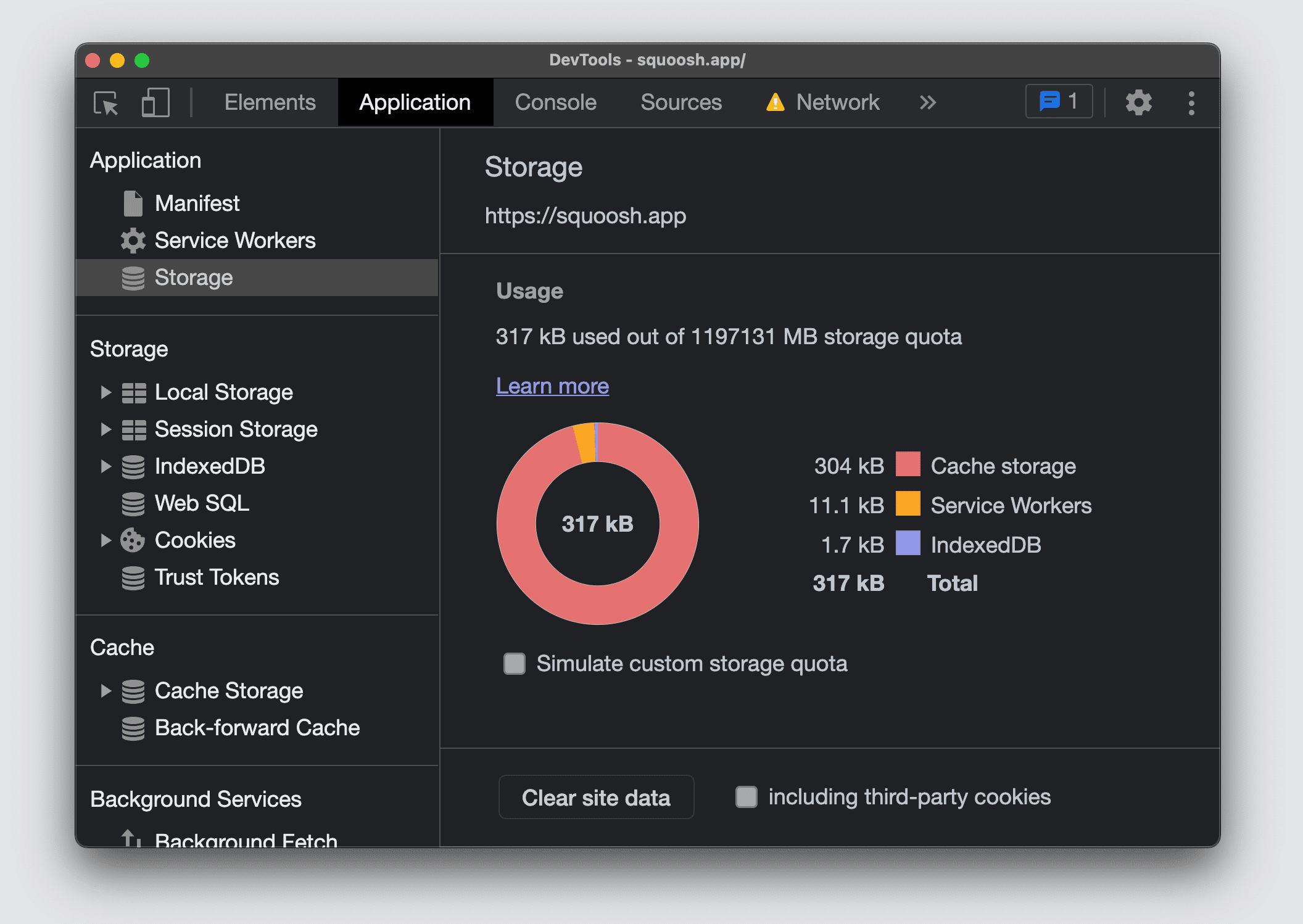Click the DevTools settings gear icon
Viewport: 1303px width, 924px height.
coord(1138,102)
